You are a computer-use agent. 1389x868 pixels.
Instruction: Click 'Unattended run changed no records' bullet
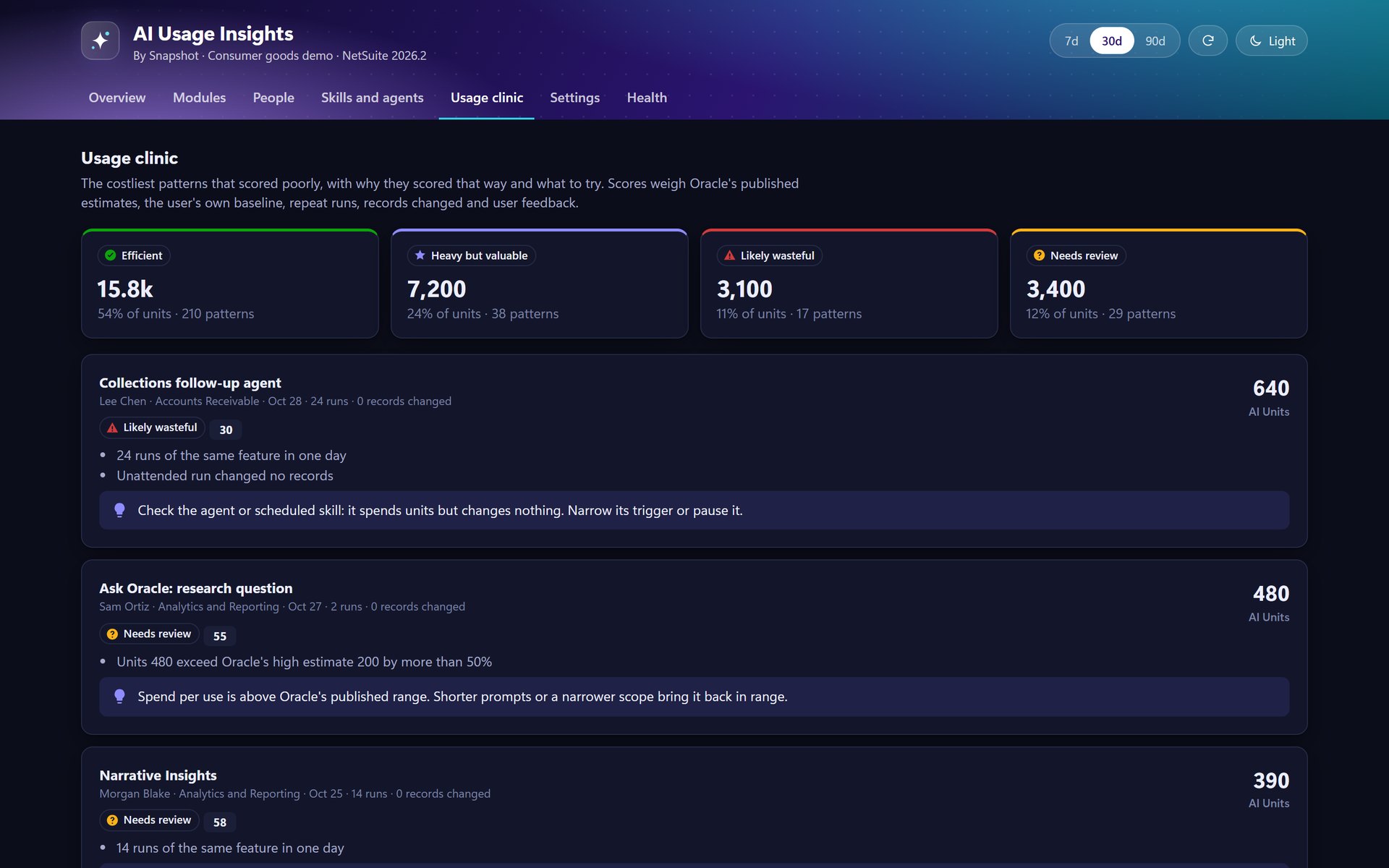coord(225,475)
